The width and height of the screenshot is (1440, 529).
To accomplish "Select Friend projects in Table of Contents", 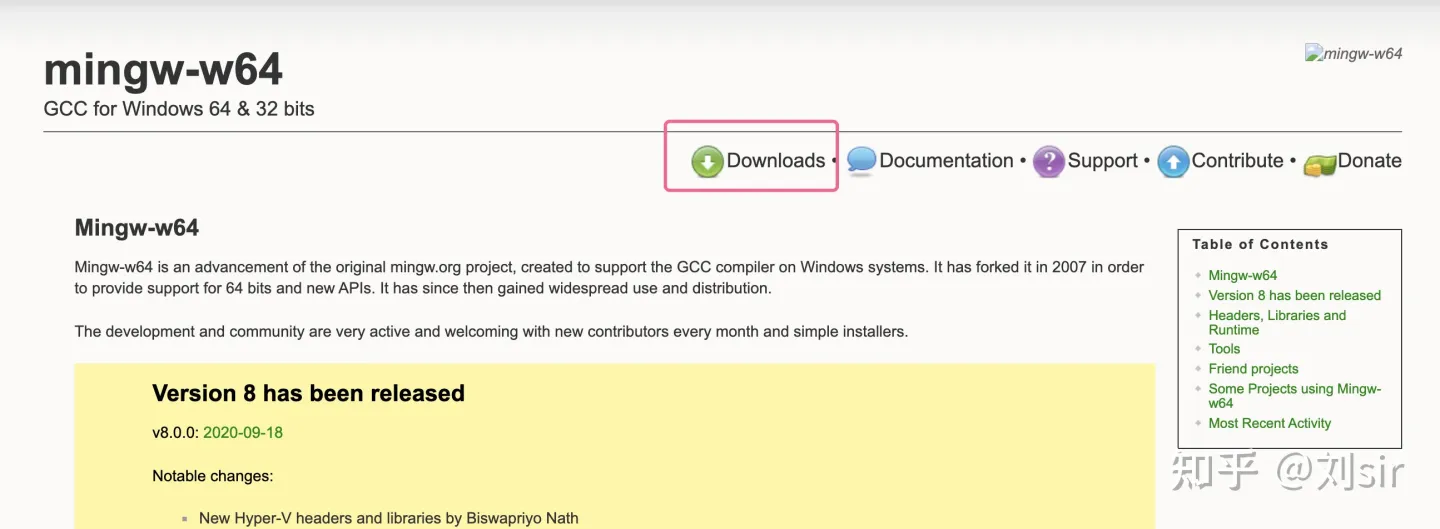I will [x=1253, y=369].
